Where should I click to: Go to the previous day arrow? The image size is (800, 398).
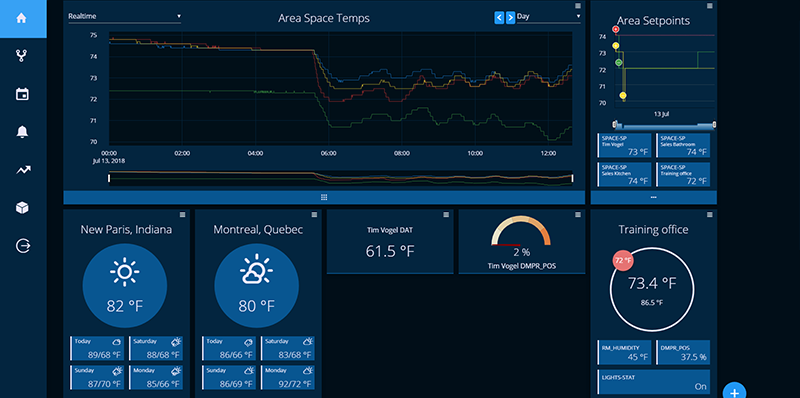[499, 18]
